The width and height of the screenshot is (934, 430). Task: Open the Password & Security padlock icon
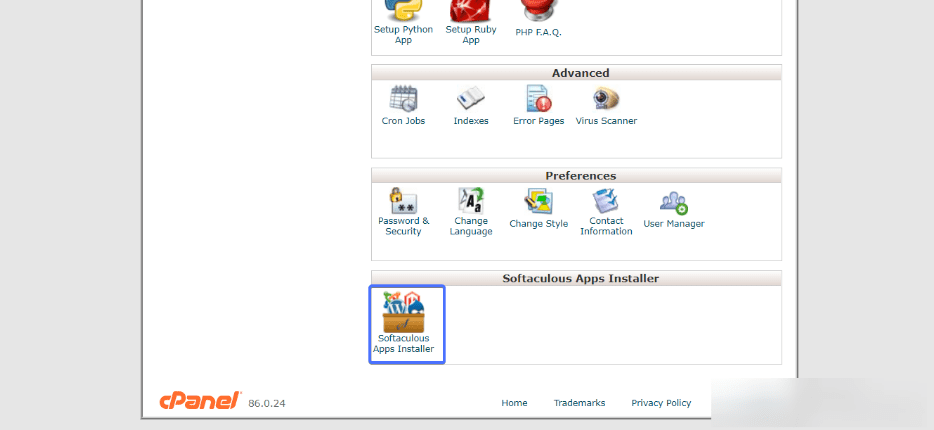[403, 201]
